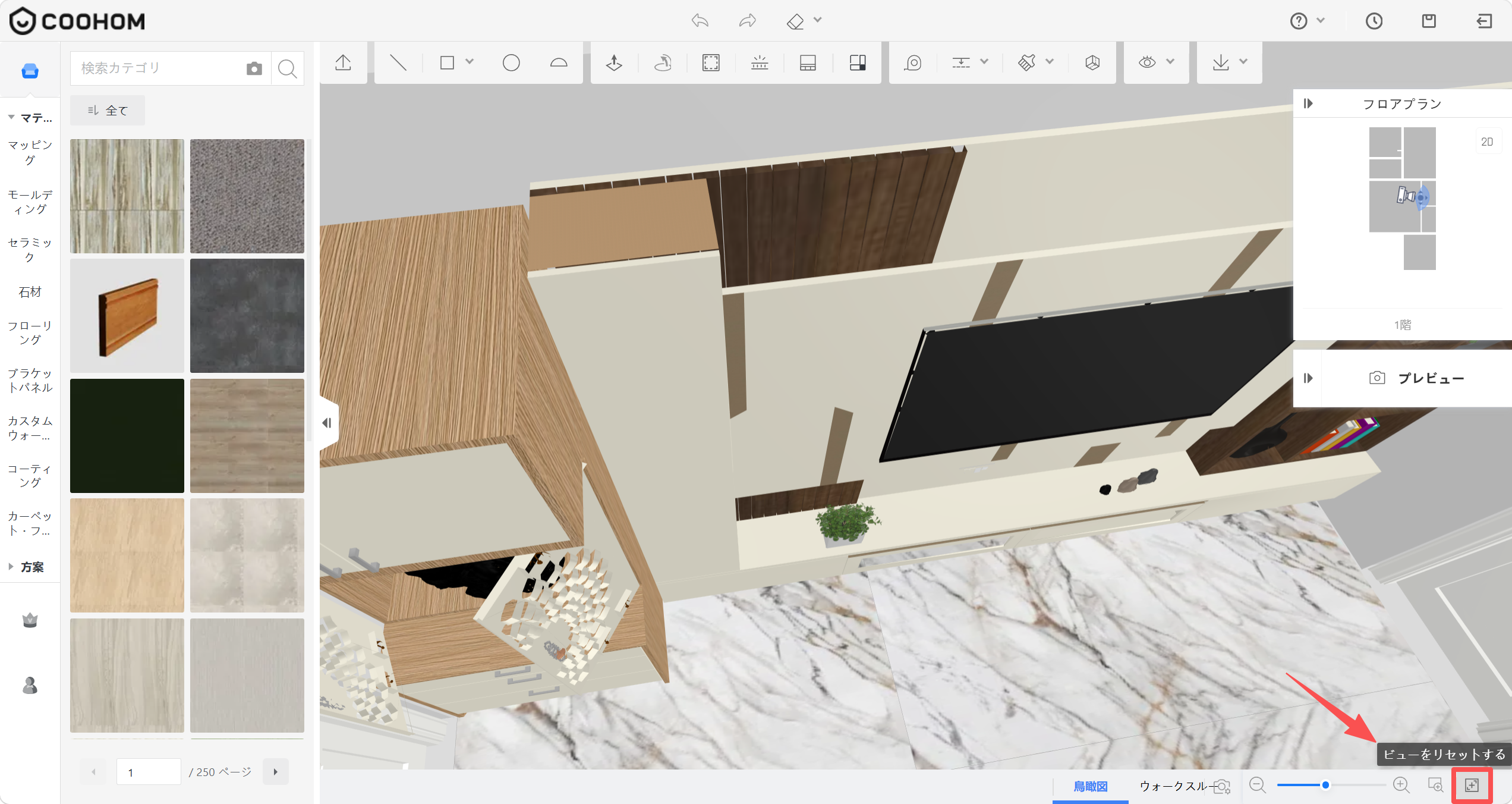Screen dimensions: 1512x804
Task: Open the material brush dropdown arrow
Action: click(x=1050, y=61)
